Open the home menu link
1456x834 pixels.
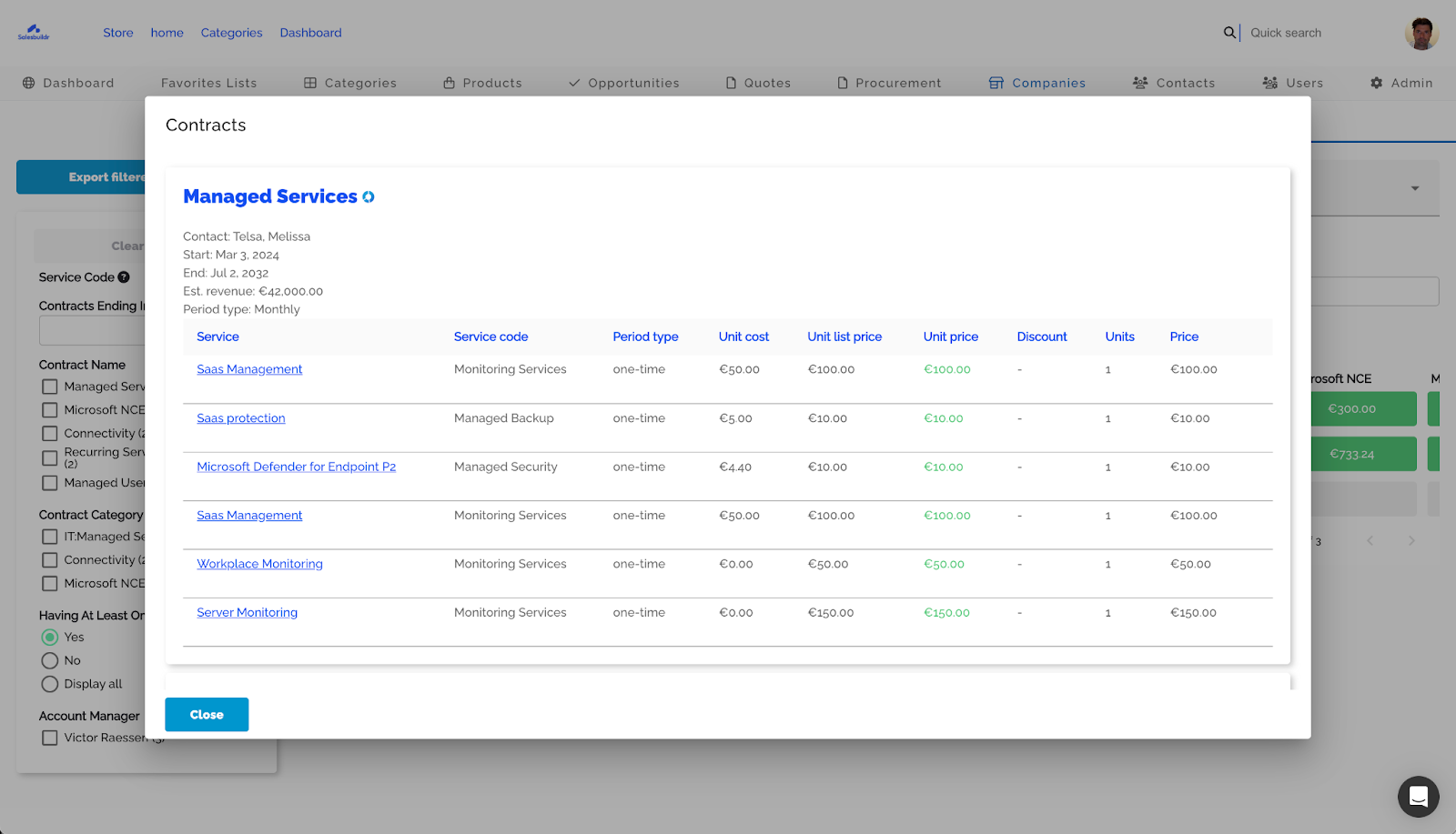167,33
